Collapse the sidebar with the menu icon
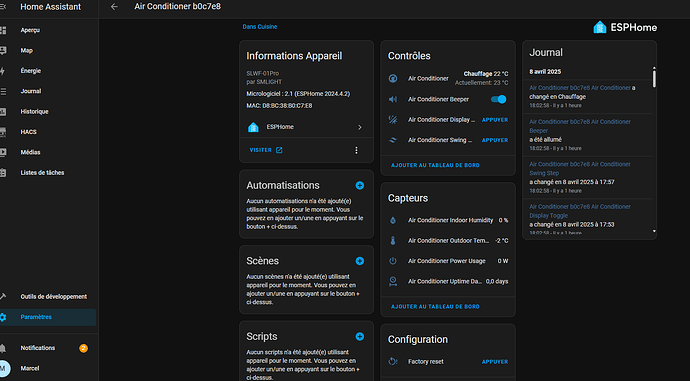 click(x=3, y=7)
